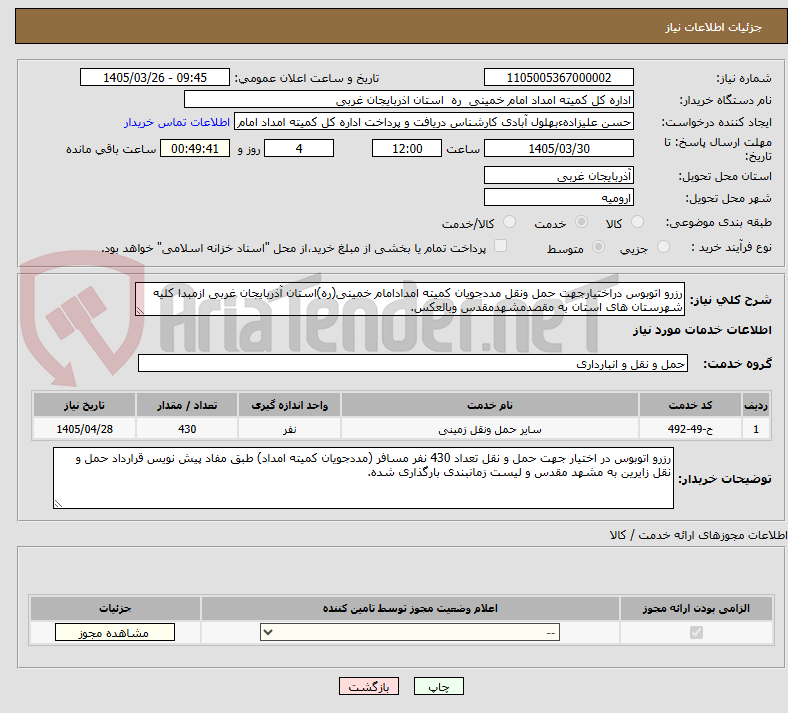
Task: Click the announcement date field 1405/03/26 - 09:45
Action: point(155,77)
